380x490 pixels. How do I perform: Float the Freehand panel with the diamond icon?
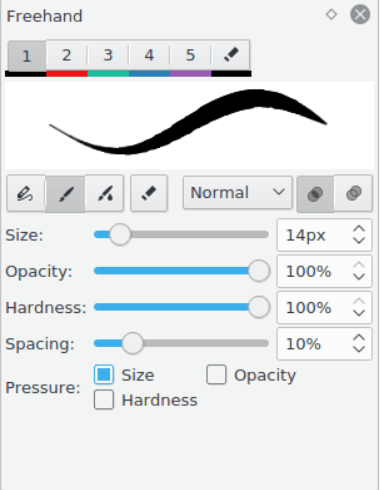coord(331,14)
